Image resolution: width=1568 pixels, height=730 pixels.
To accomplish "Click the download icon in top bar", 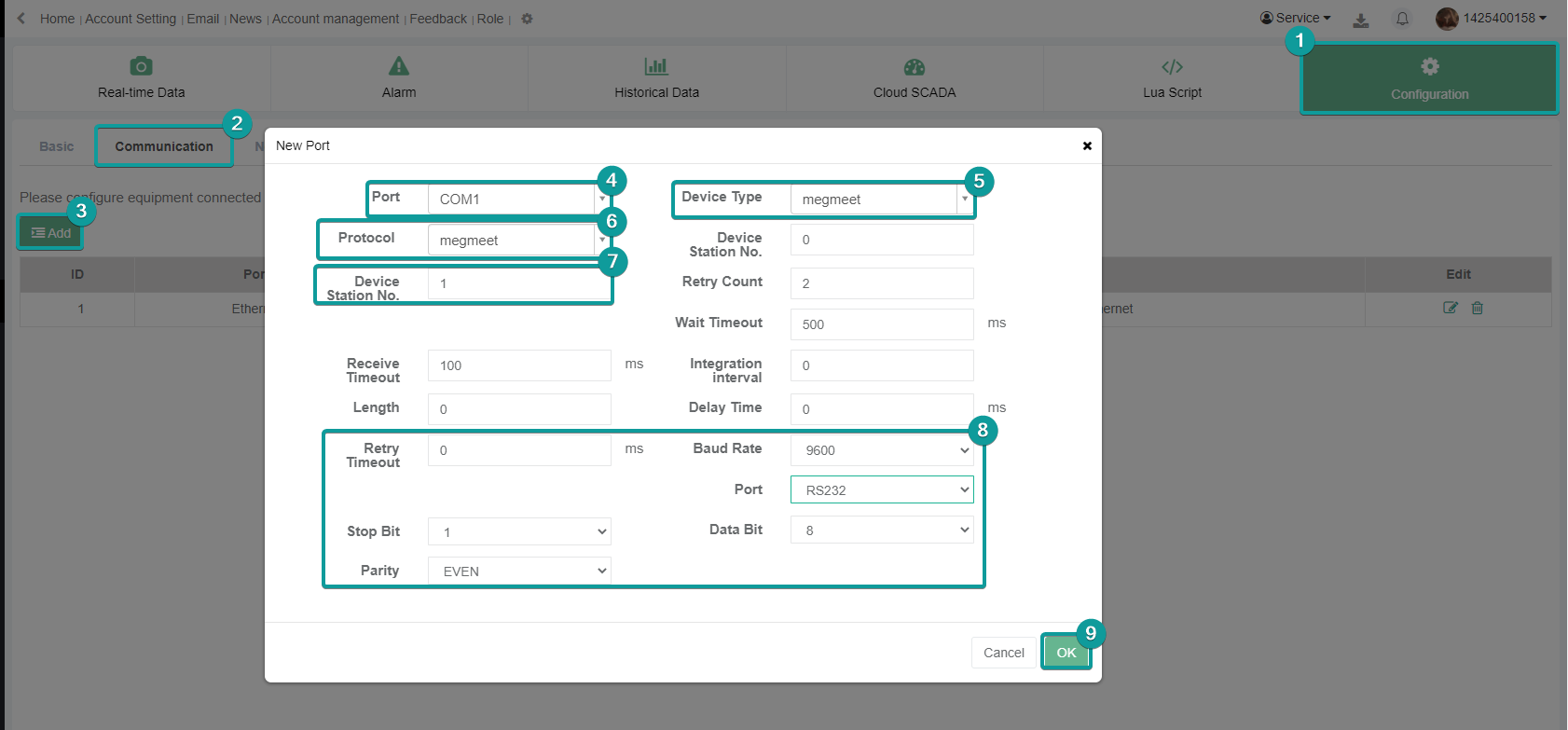I will [x=1361, y=20].
